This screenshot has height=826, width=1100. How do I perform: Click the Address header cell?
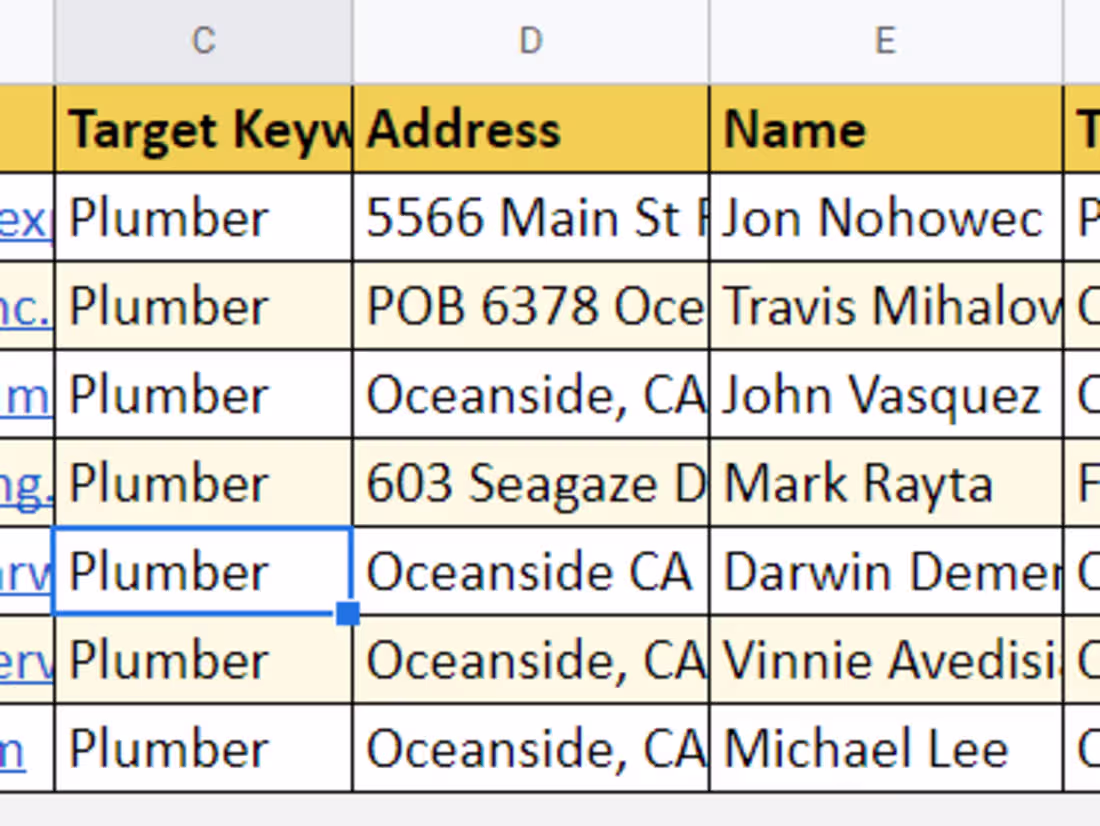pyautogui.click(x=530, y=130)
